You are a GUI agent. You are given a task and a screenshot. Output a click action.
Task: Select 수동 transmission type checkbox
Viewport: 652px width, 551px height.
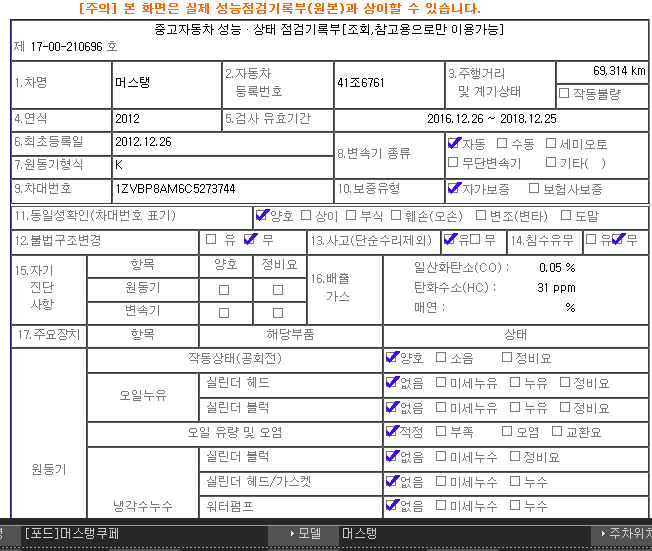tap(502, 144)
